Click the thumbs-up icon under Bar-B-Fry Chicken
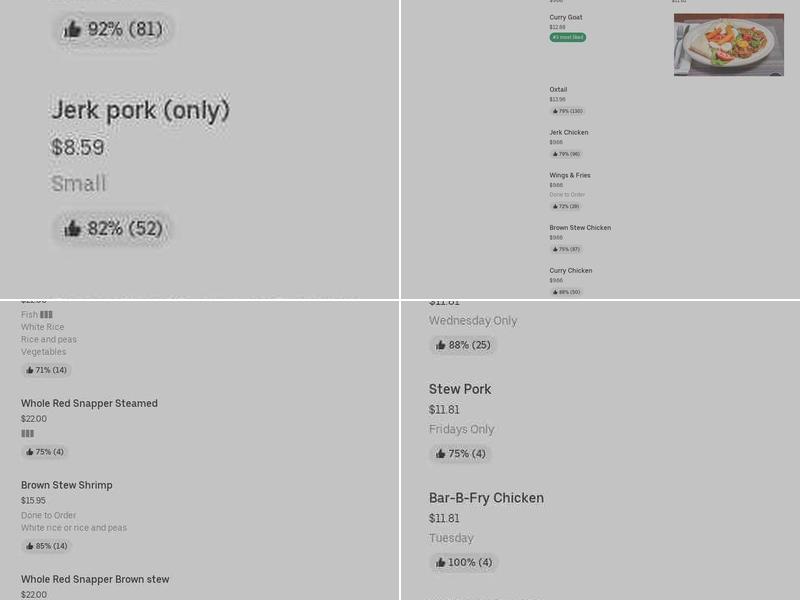The width and height of the screenshot is (800, 600). point(441,563)
